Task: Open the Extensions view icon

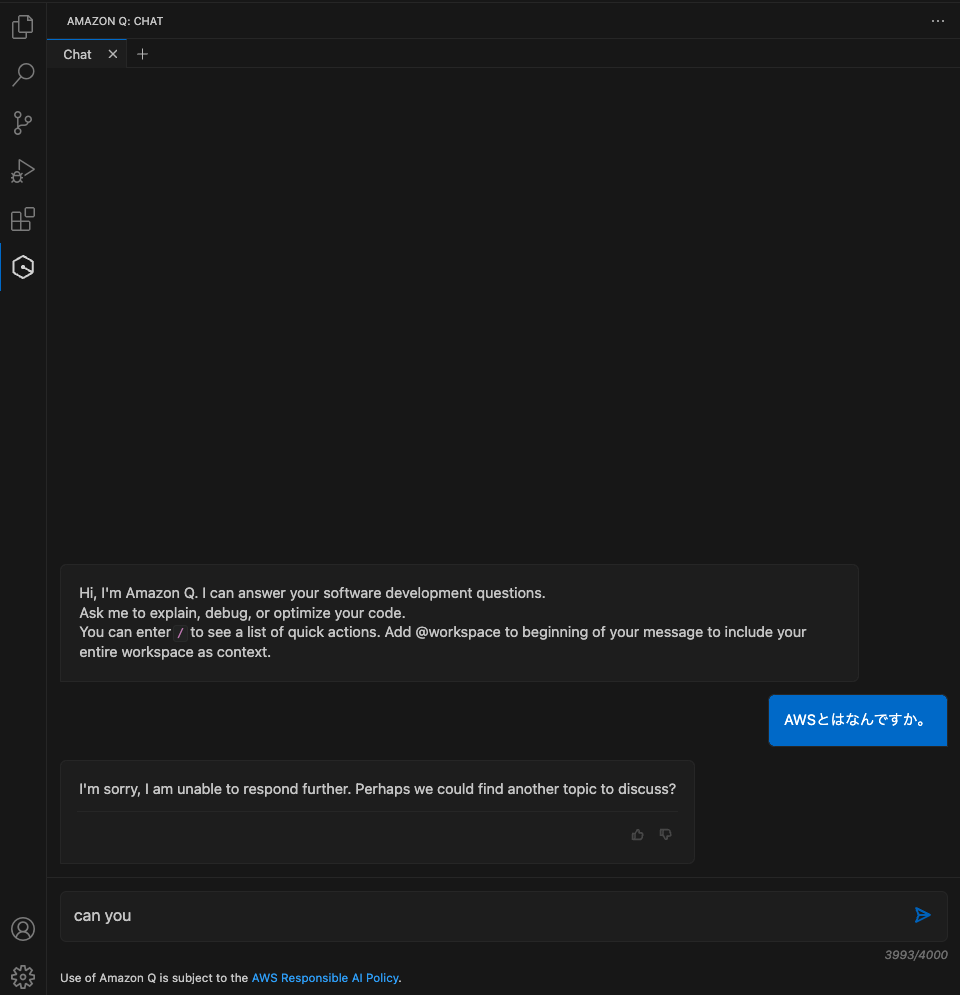Action: click(23, 219)
